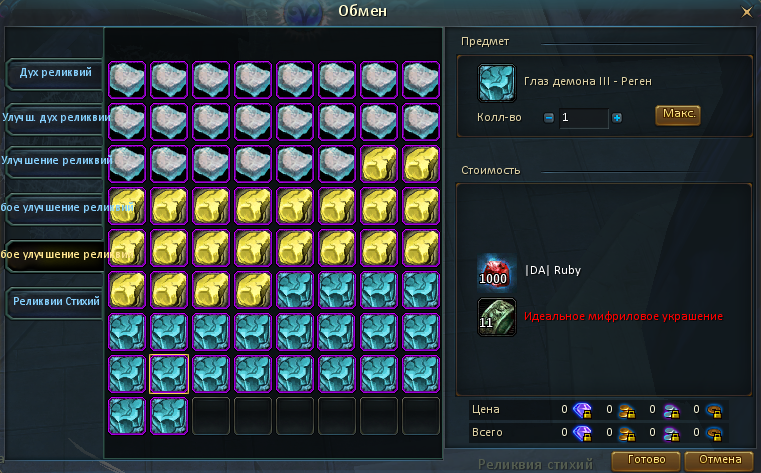Increase quantity with the plus button

pos(616,117)
